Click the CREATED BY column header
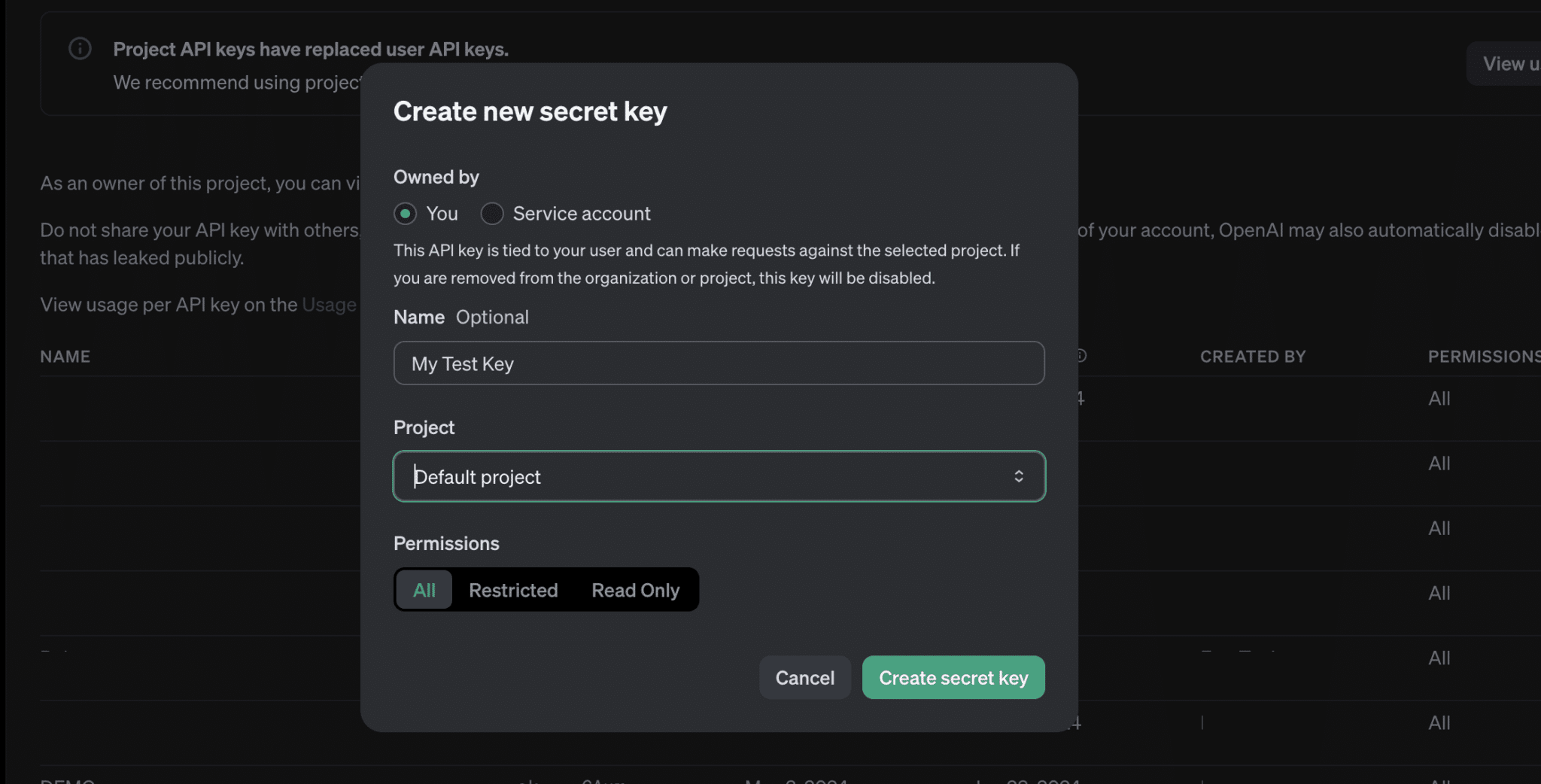 tap(1252, 357)
